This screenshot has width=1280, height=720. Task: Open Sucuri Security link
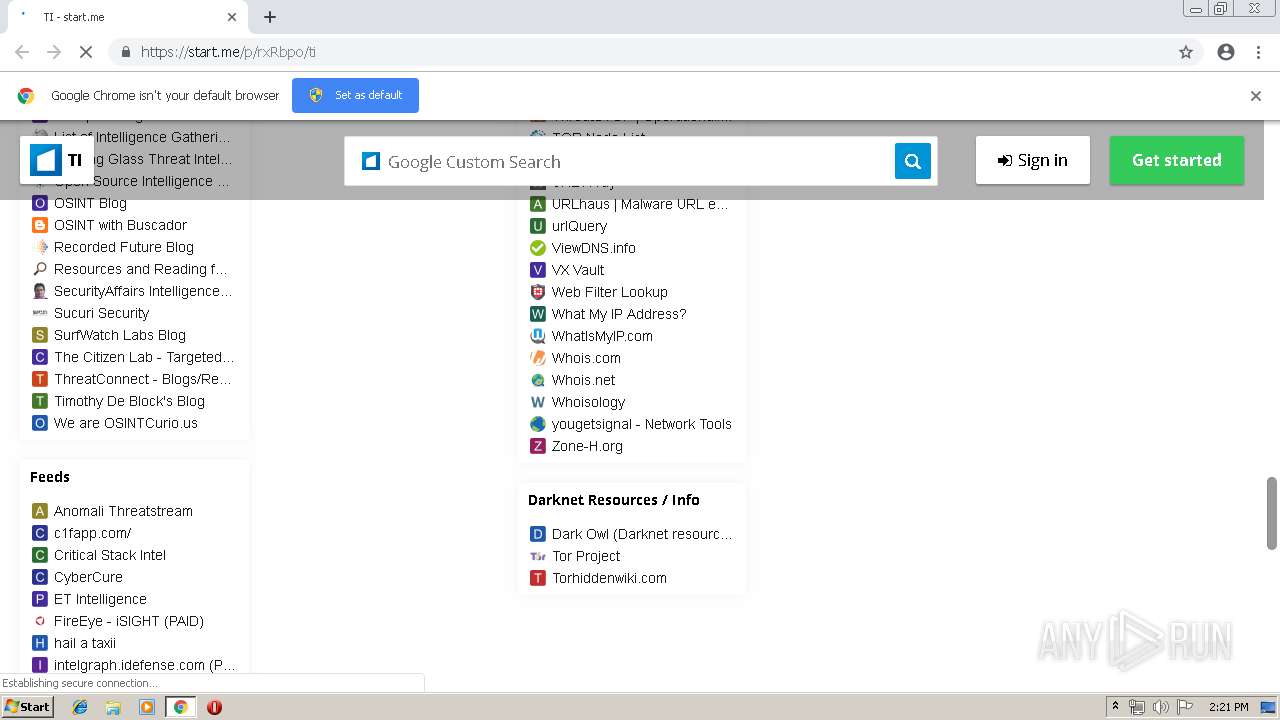(101, 313)
